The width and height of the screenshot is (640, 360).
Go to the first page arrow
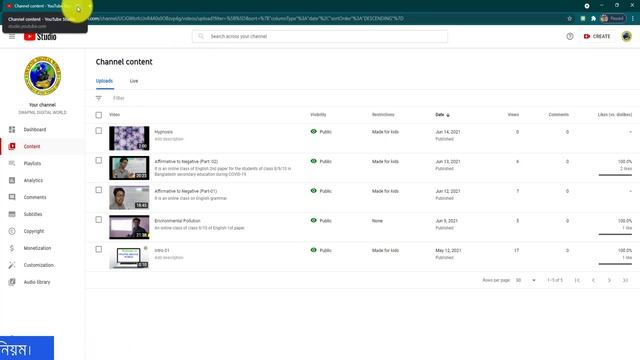pyautogui.click(x=577, y=280)
